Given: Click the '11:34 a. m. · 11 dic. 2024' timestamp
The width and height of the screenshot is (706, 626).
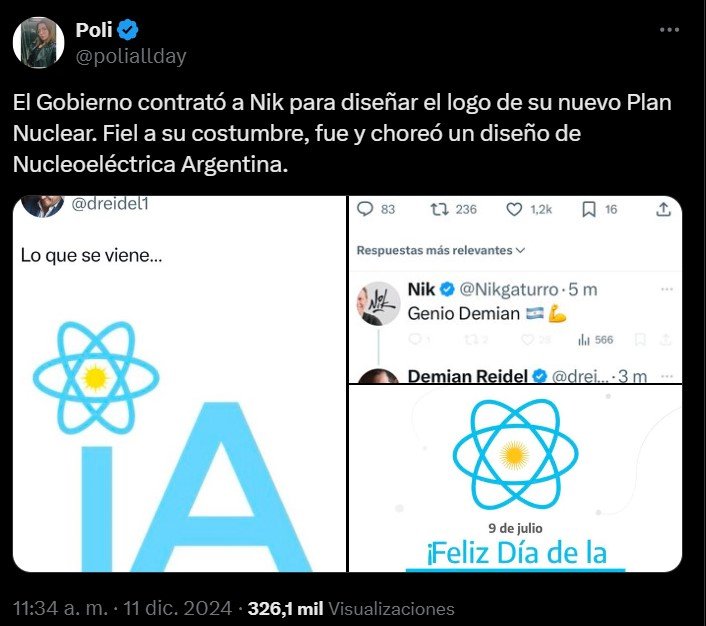Looking at the screenshot, I should click(x=125, y=608).
